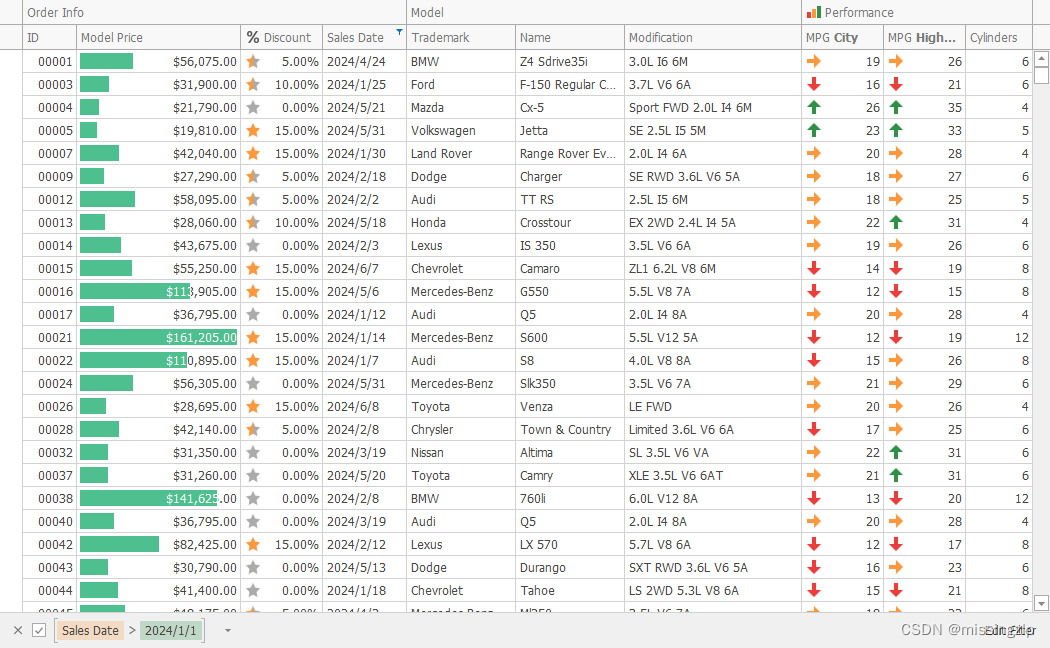Click the Cylinders cell of order 00021
1050x648 pixels.
998,337
